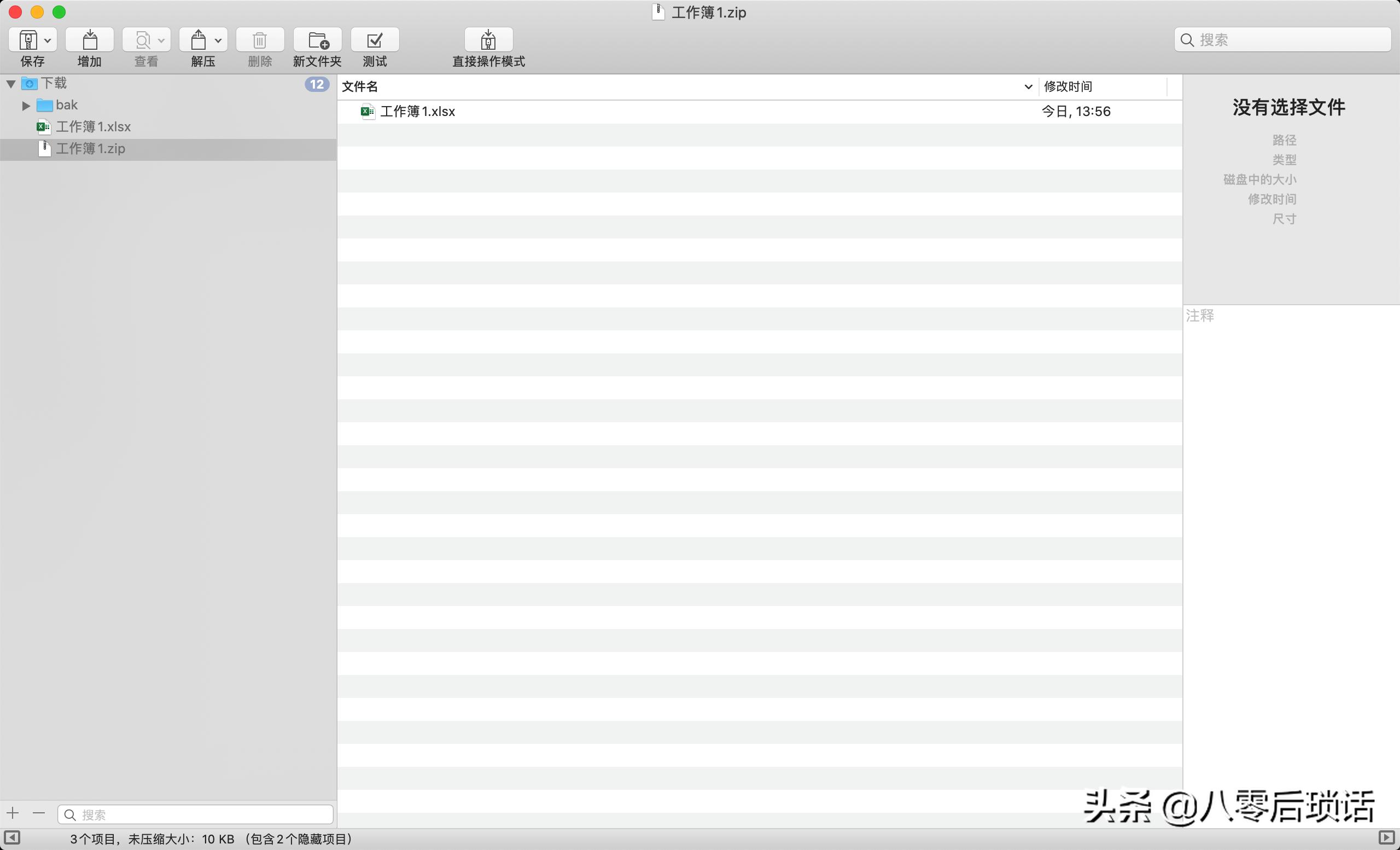
Task: Click the 增加 (Add) toolbar icon
Action: pos(89,40)
